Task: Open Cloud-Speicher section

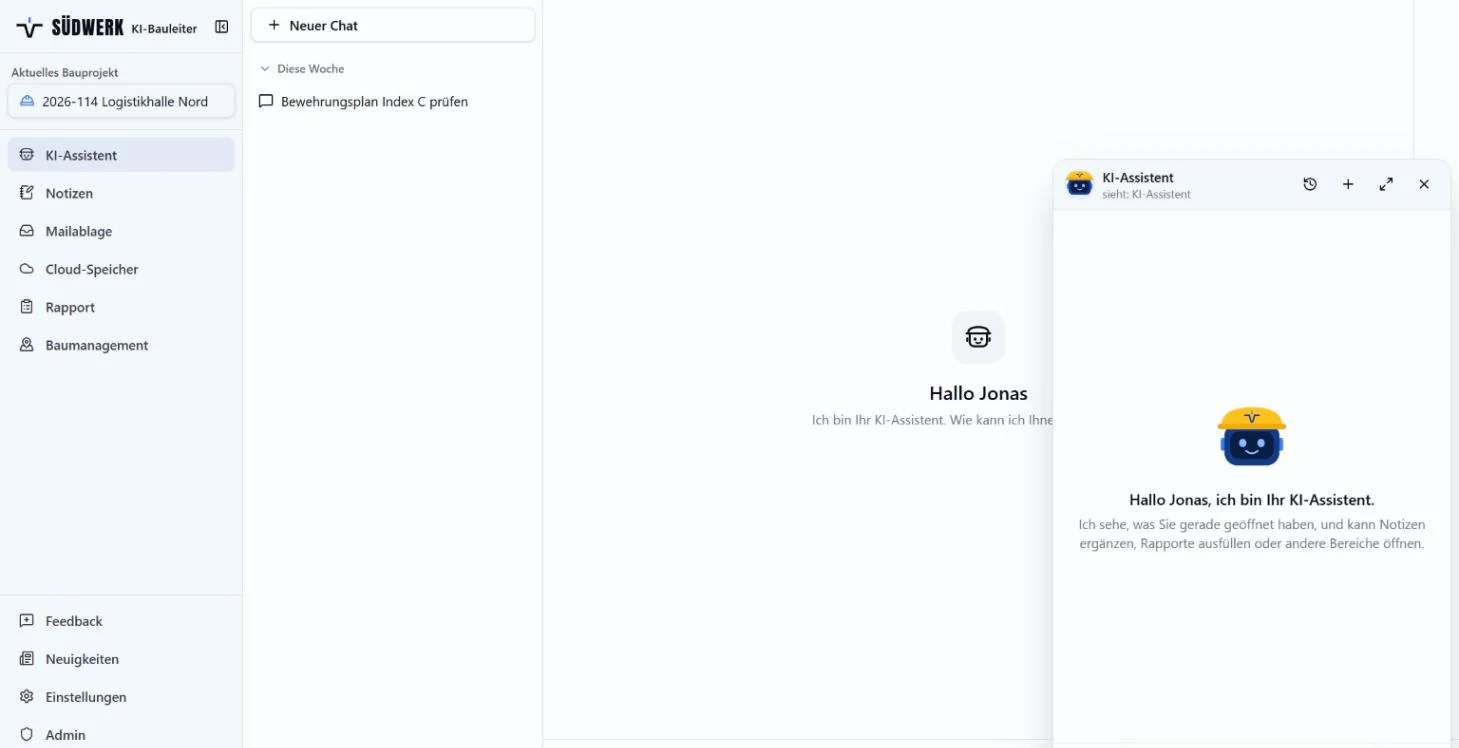Action: (x=121, y=269)
